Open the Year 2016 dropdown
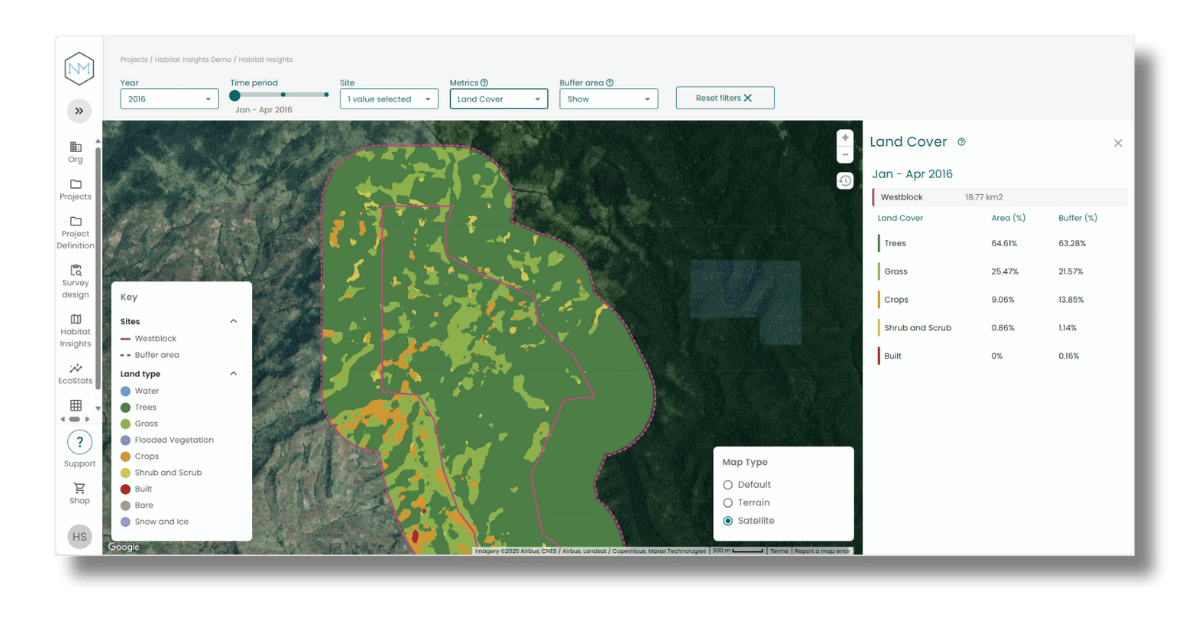The image size is (1200, 630). 169,99
